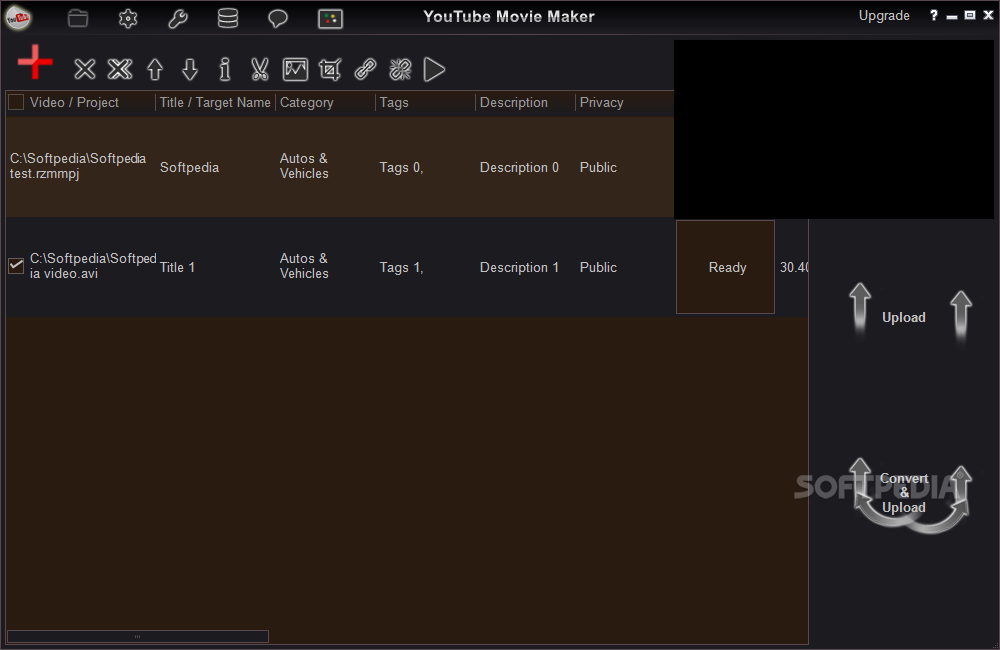The height and width of the screenshot is (650, 1000).
Task: Play video with the triangle play icon
Action: [x=434, y=69]
